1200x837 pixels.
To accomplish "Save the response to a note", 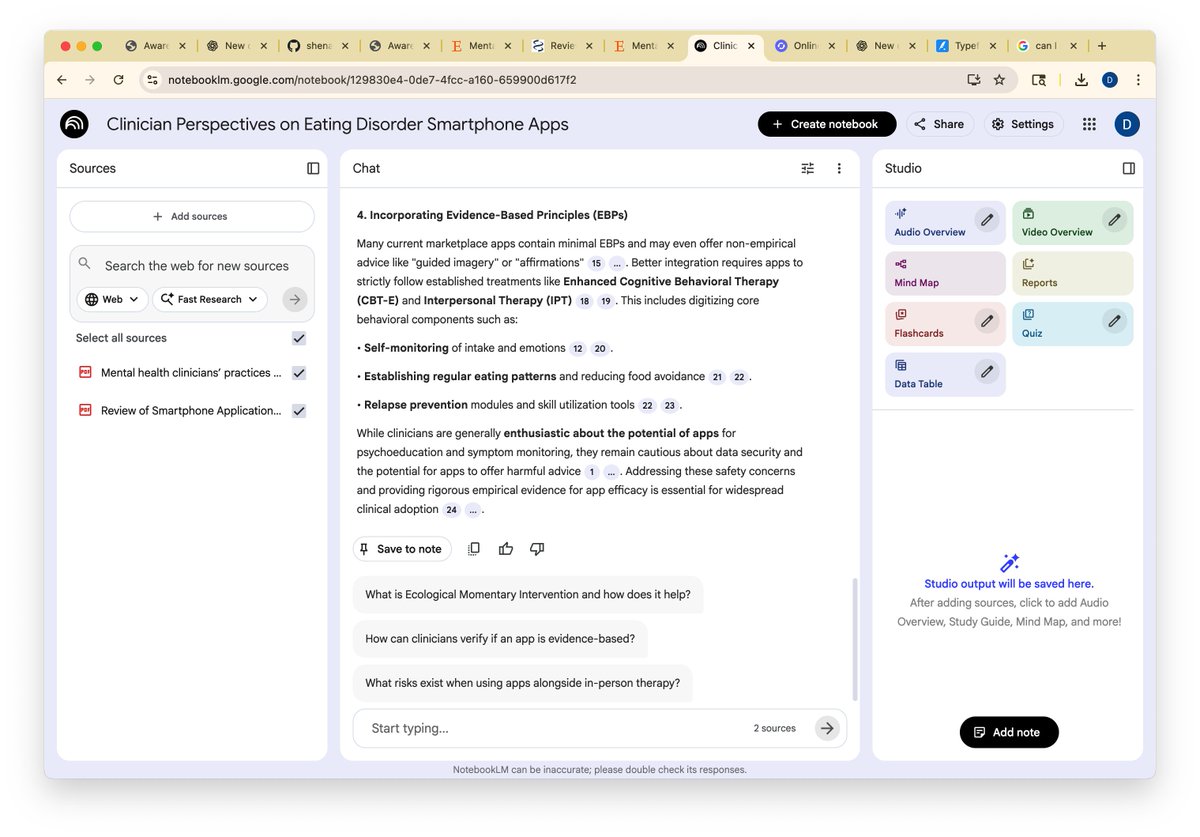I will (402, 549).
